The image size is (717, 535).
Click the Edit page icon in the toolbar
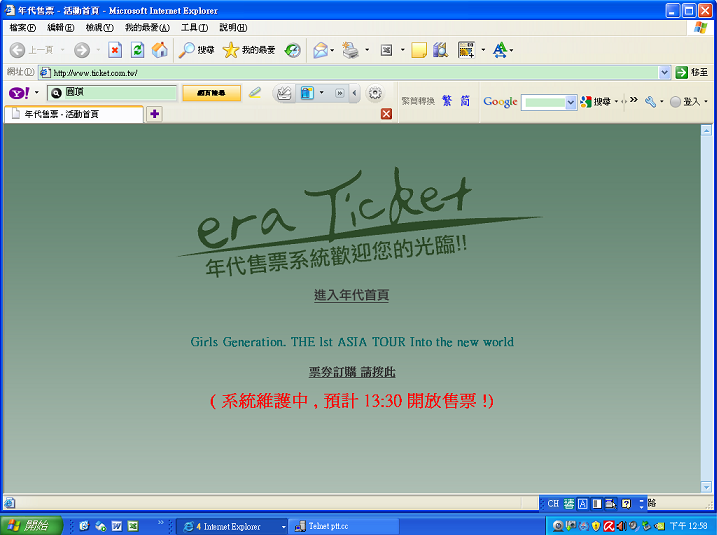point(386,50)
